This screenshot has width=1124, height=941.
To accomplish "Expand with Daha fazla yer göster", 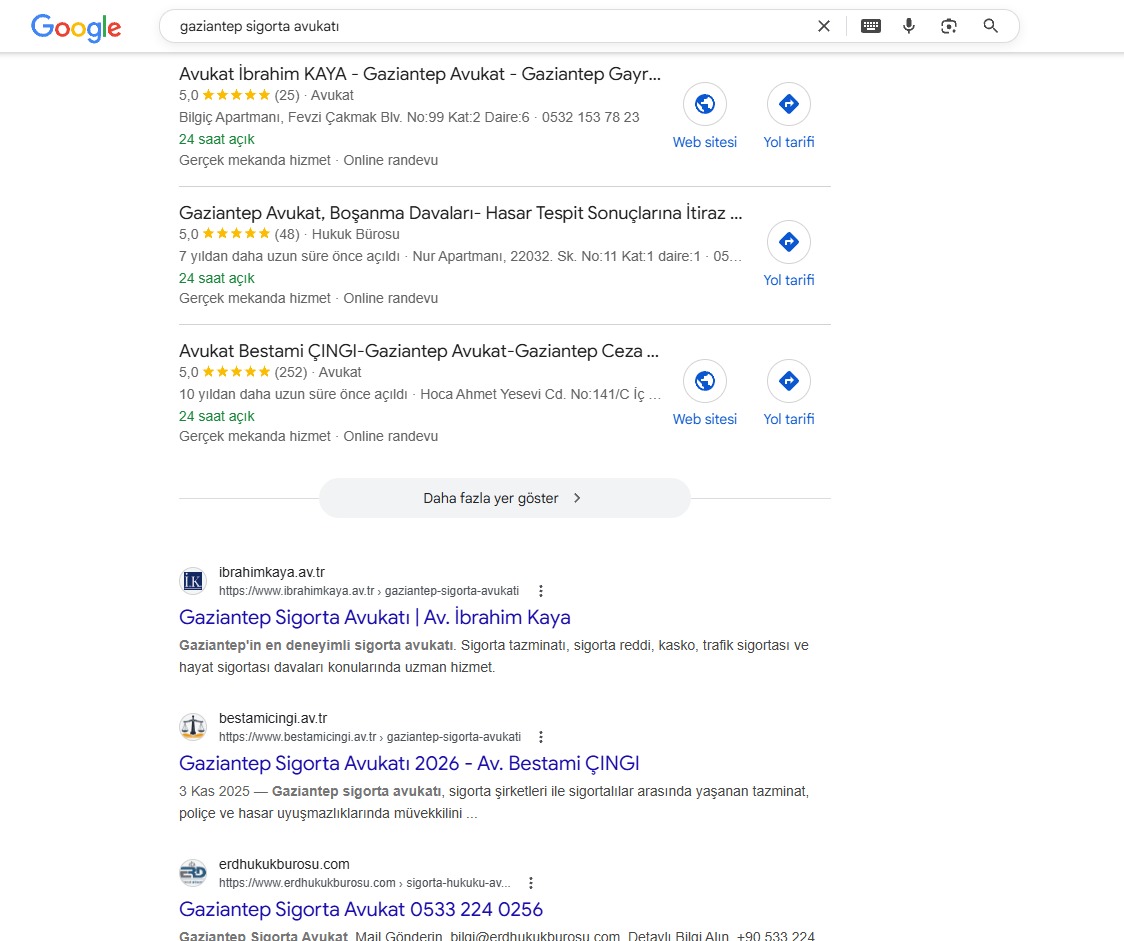I will 504,498.
